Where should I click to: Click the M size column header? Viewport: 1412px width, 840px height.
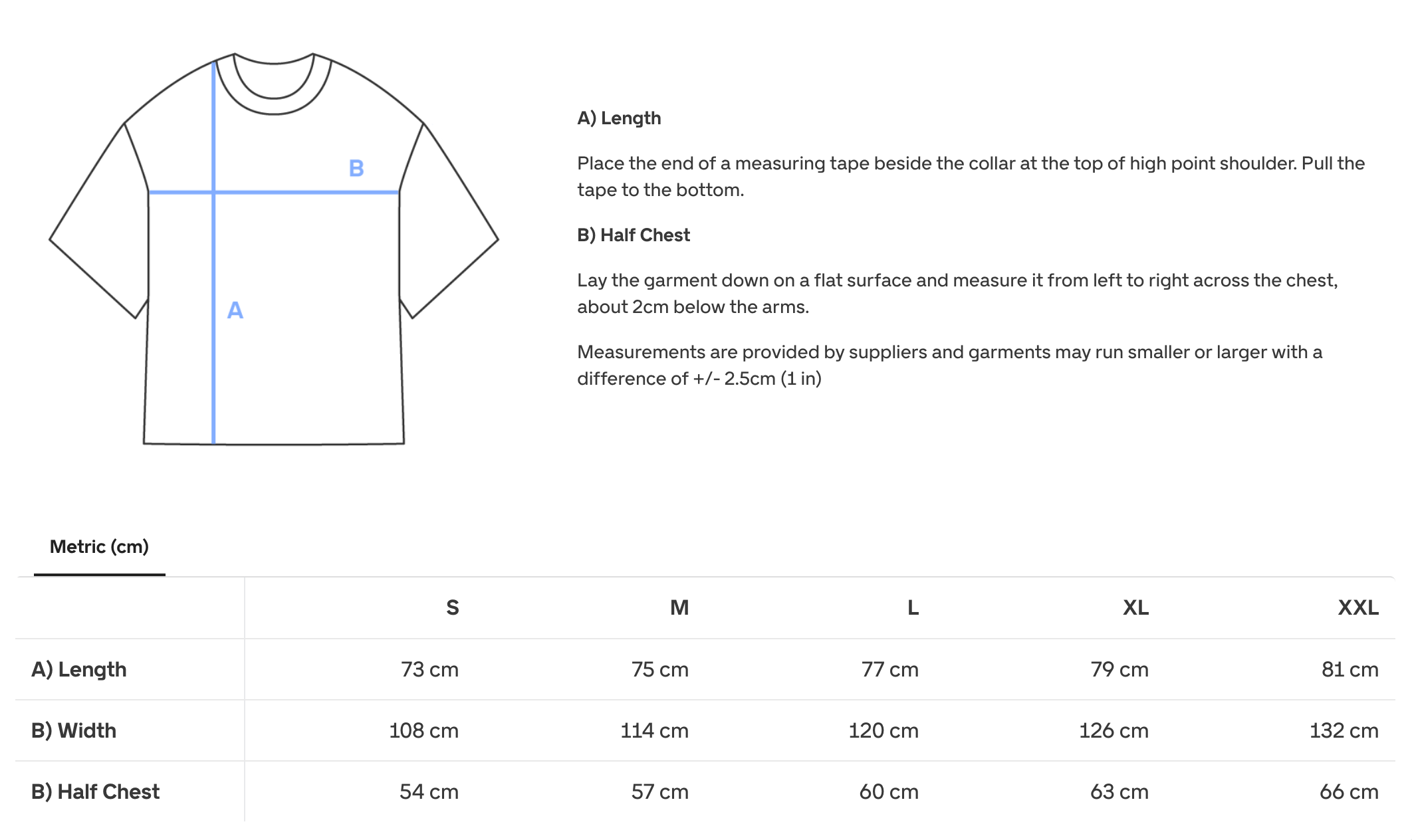(679, 607)
